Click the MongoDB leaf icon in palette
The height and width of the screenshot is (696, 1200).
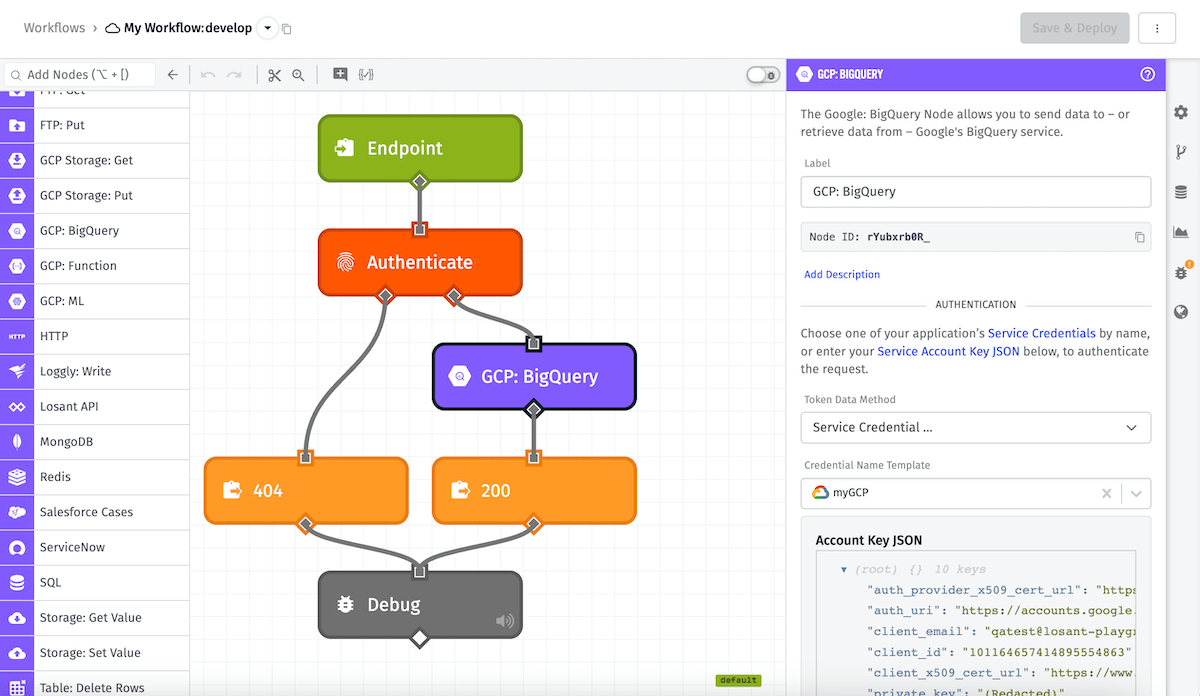point(17,442)
